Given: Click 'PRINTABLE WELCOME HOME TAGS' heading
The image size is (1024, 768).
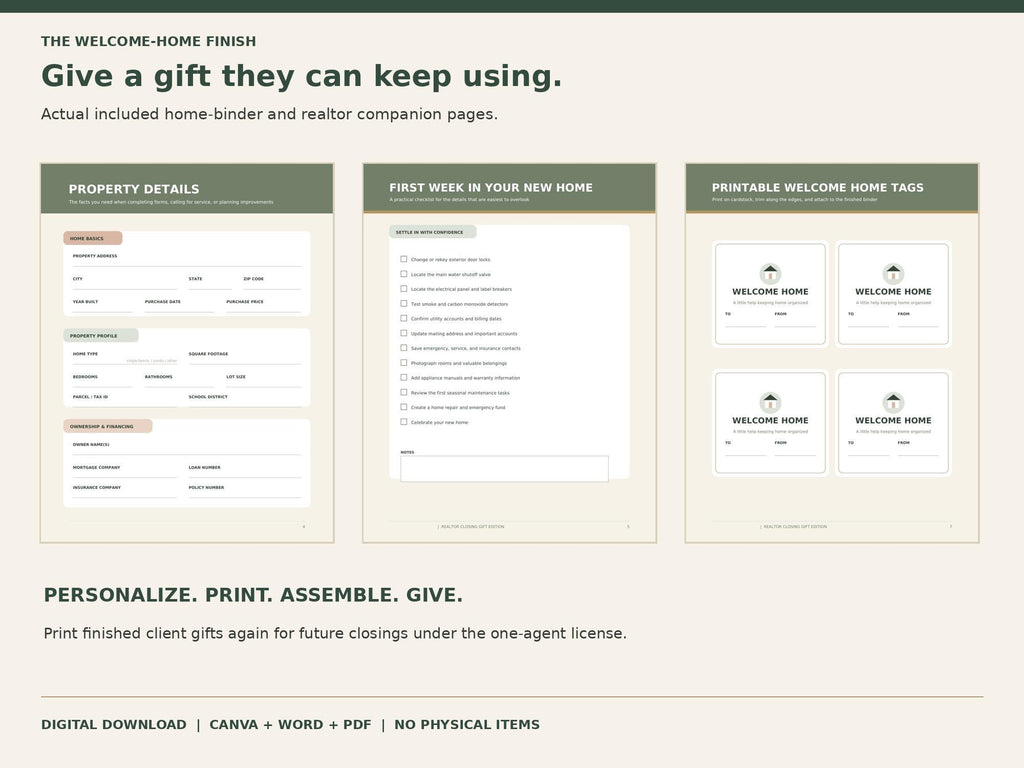Looking at the screenshot, I should (818, 187).
